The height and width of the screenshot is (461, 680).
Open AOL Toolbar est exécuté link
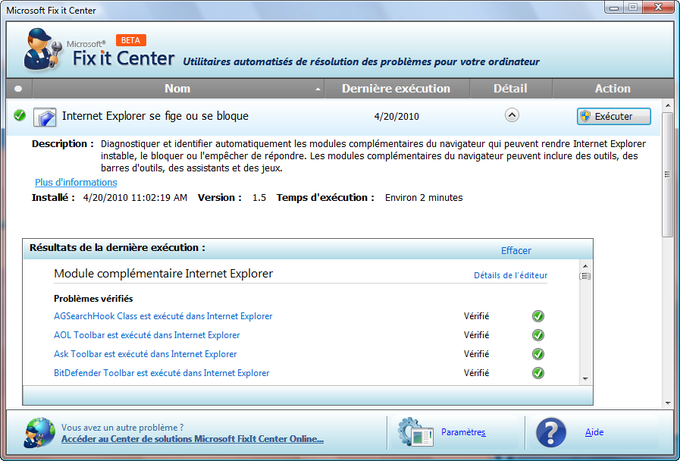pos(147,335)
